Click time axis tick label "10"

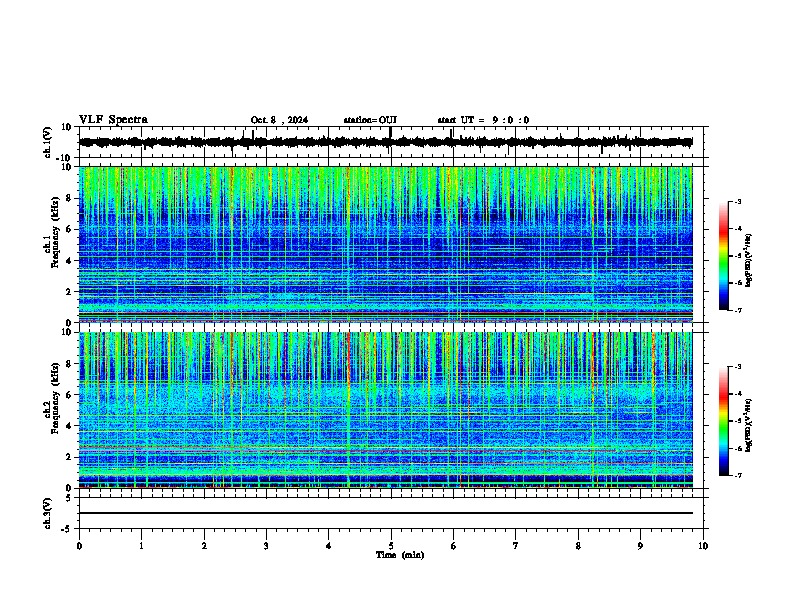[x=703, y=546]
